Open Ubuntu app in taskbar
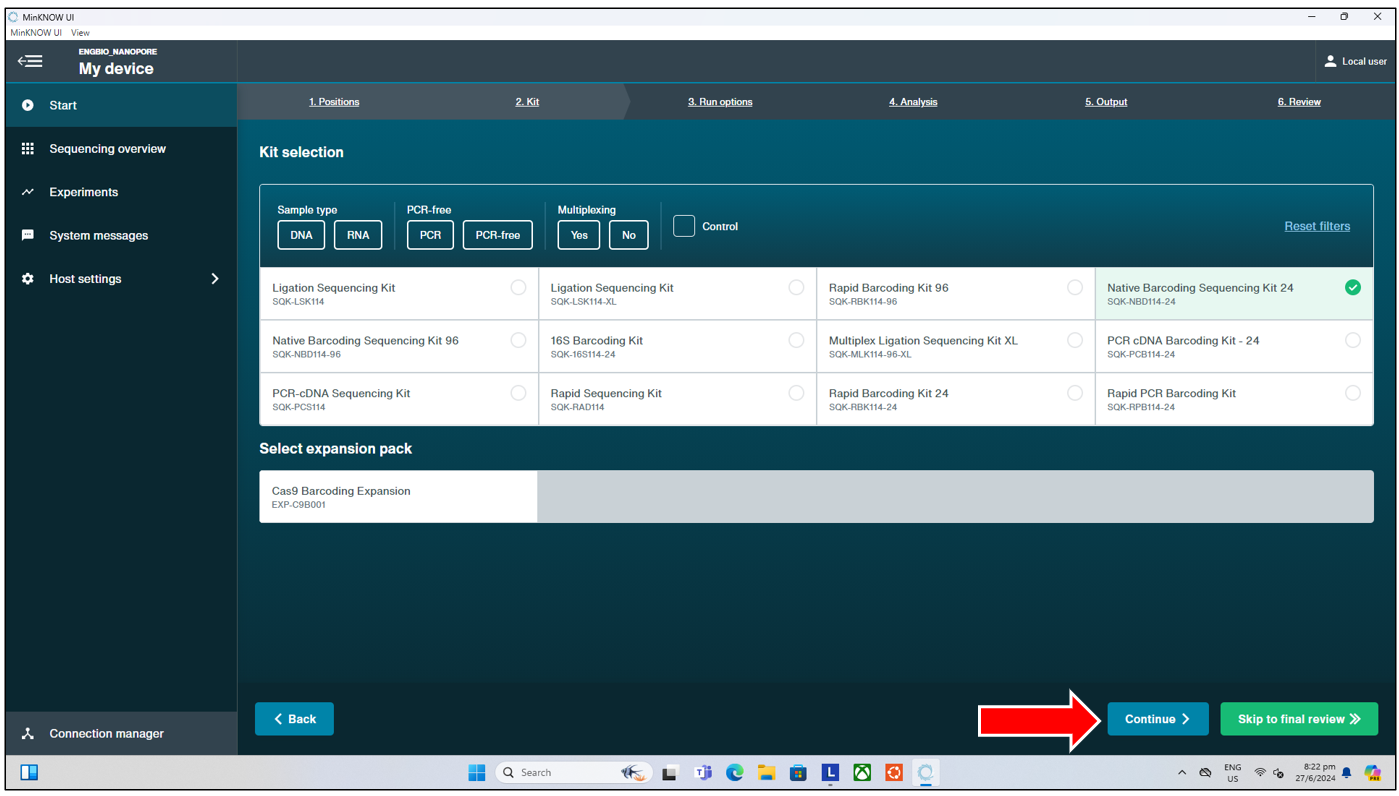The image size is (1399, 796). tap(894, 773)
